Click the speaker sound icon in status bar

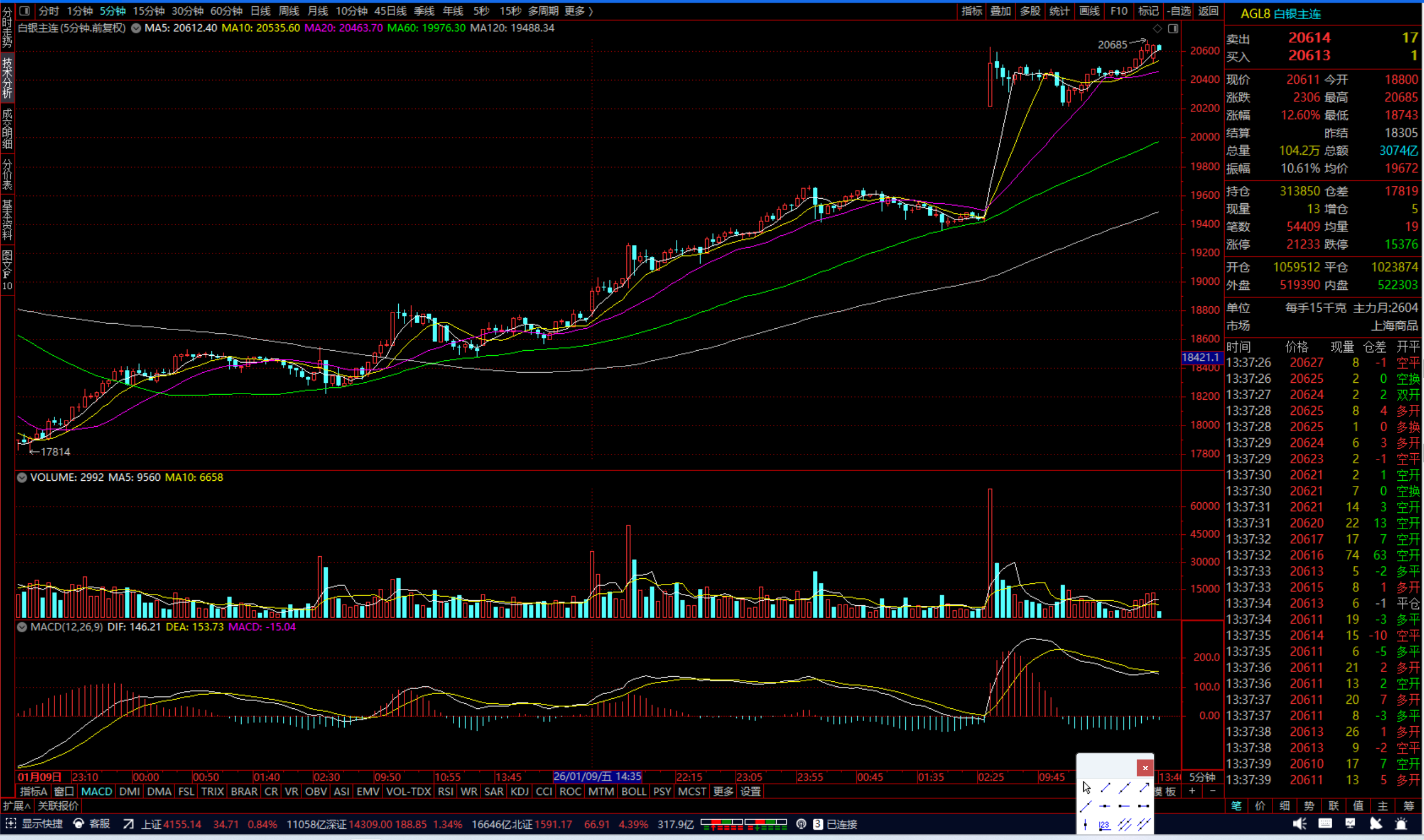1300,824
